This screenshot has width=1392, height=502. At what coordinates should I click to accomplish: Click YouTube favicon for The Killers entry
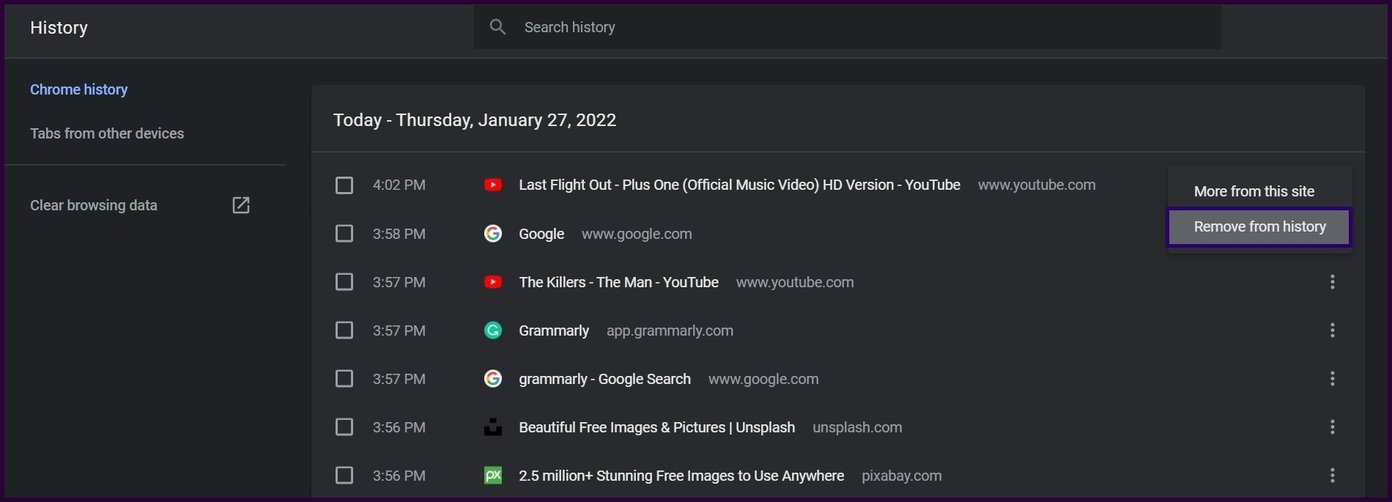click(x=493, y=282)
